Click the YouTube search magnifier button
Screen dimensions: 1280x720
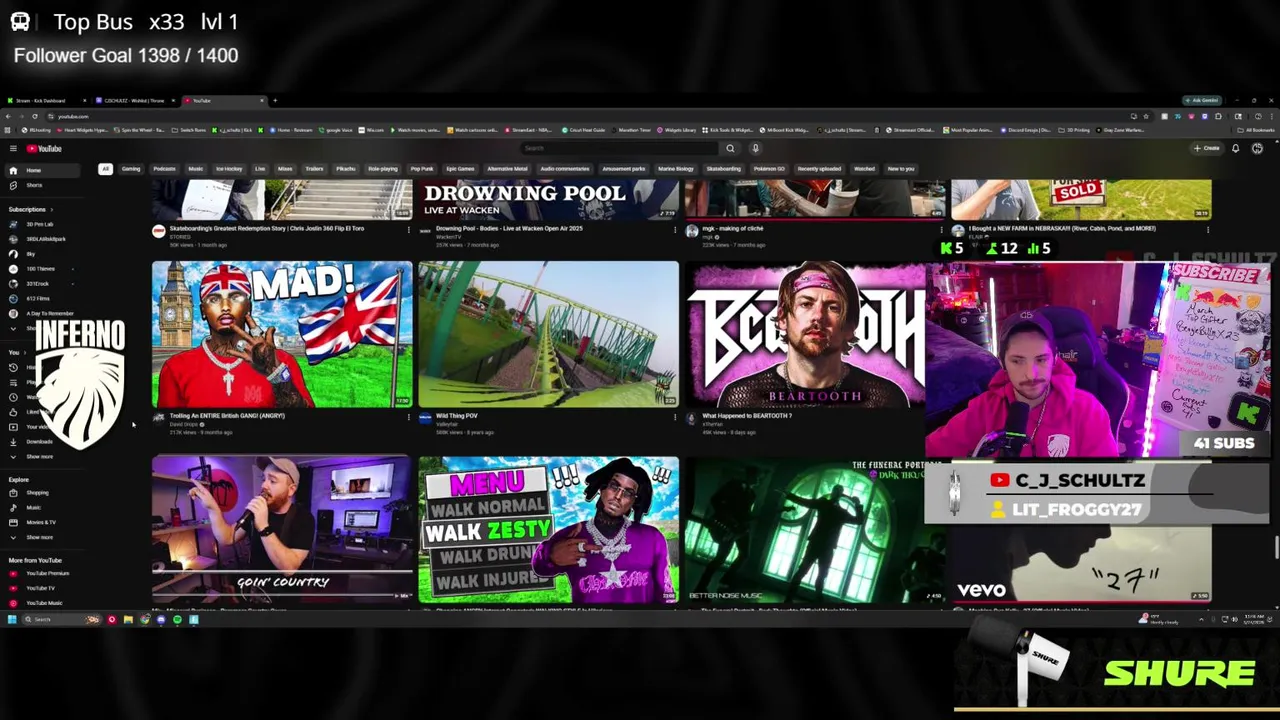(x=730, y=149)
